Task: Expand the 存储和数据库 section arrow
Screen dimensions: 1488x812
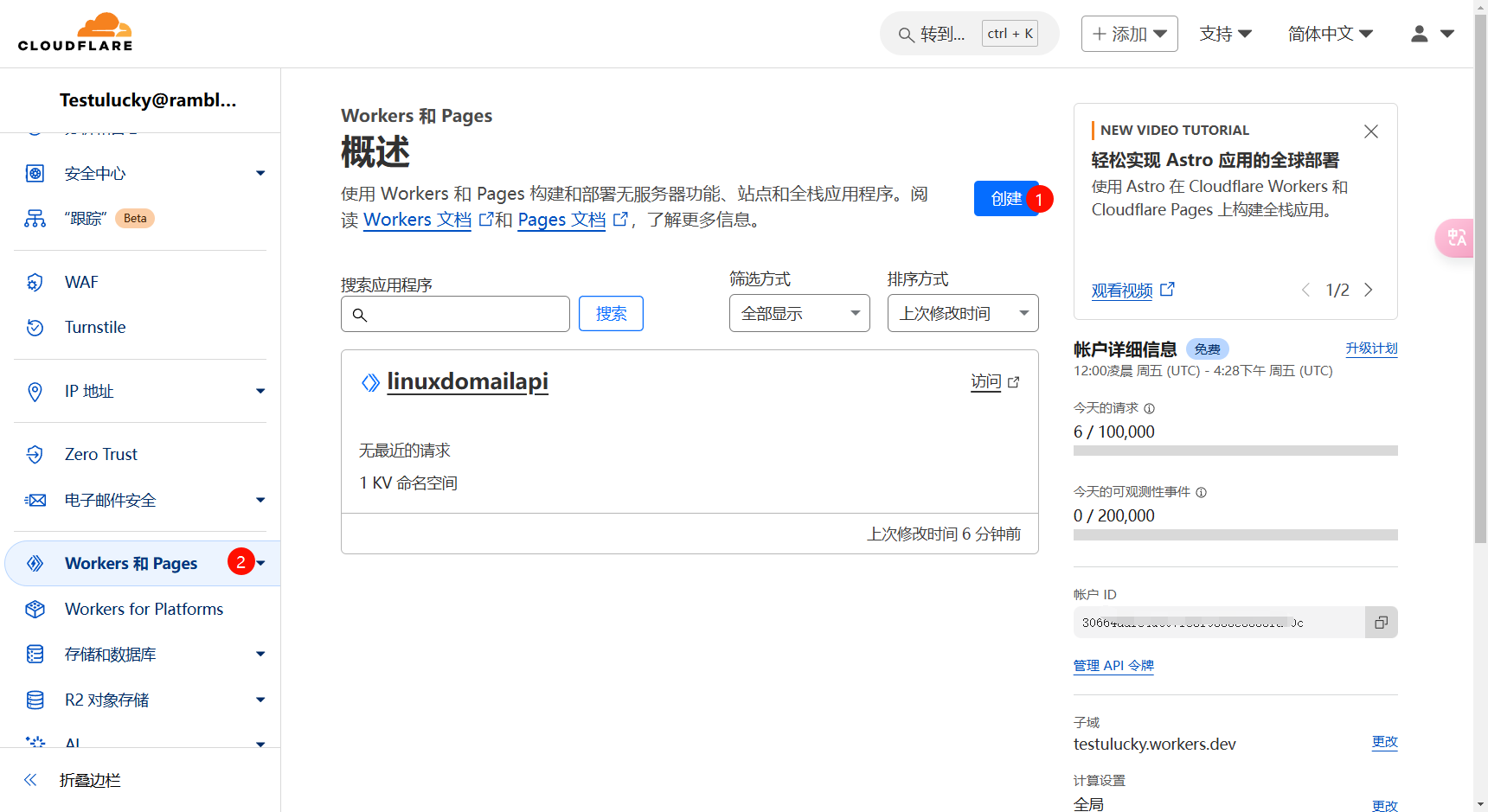Action: click(260, 654)
